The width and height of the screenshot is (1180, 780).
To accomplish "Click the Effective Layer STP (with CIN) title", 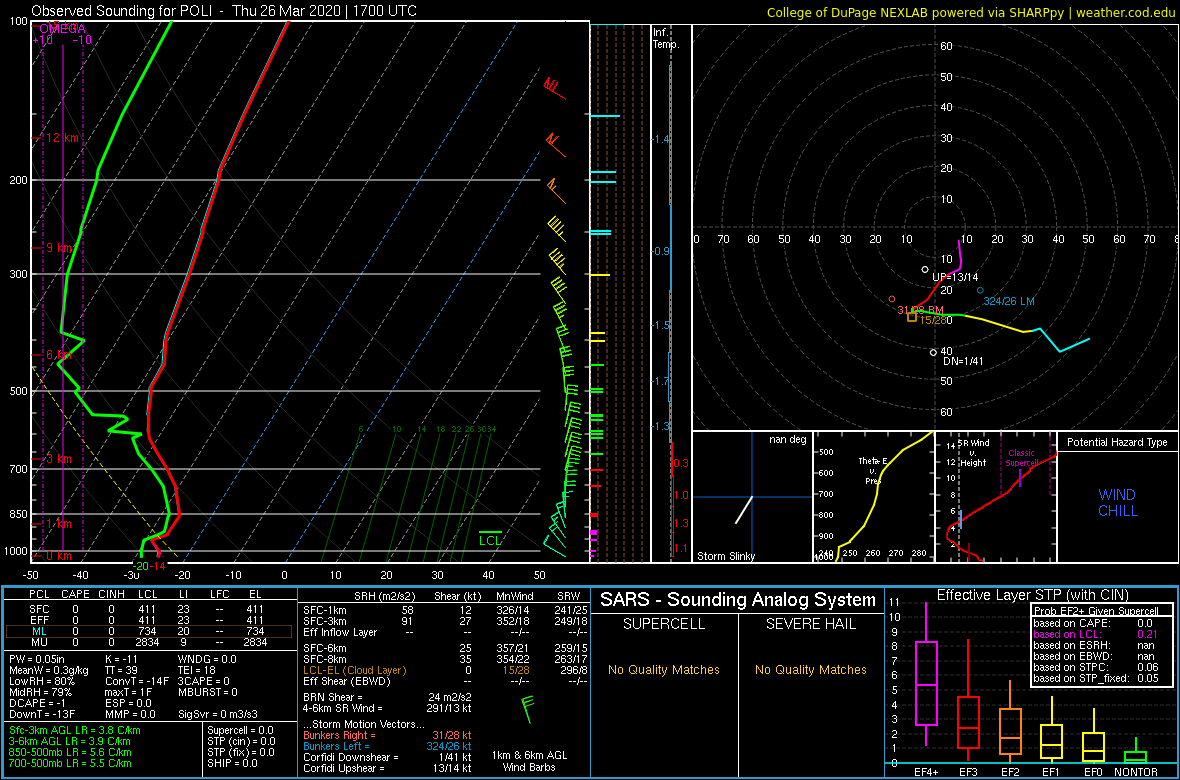I will pyautogui.click(x=1032, y=596).
